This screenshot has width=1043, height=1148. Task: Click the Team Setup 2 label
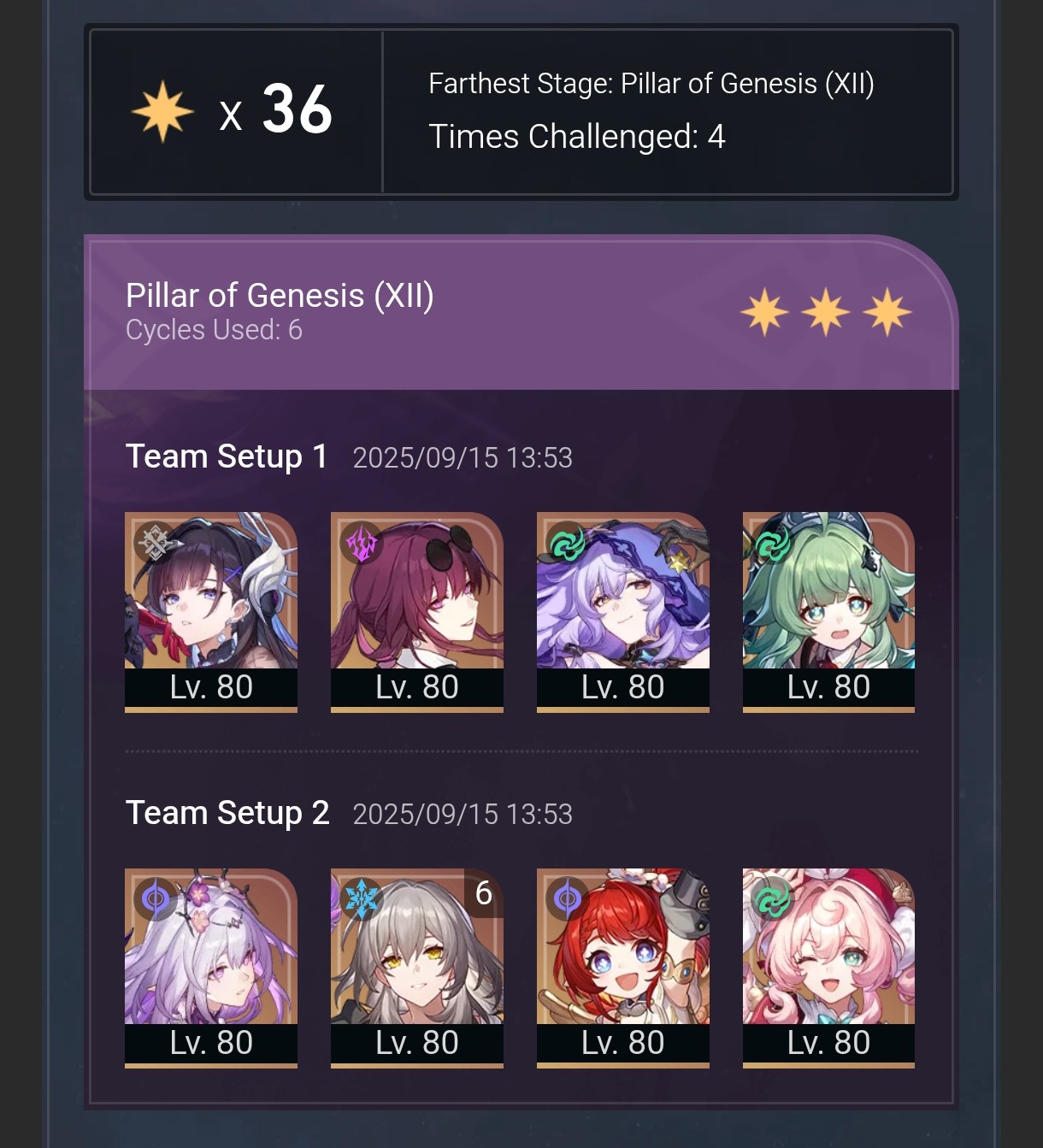tap(227, 813)
